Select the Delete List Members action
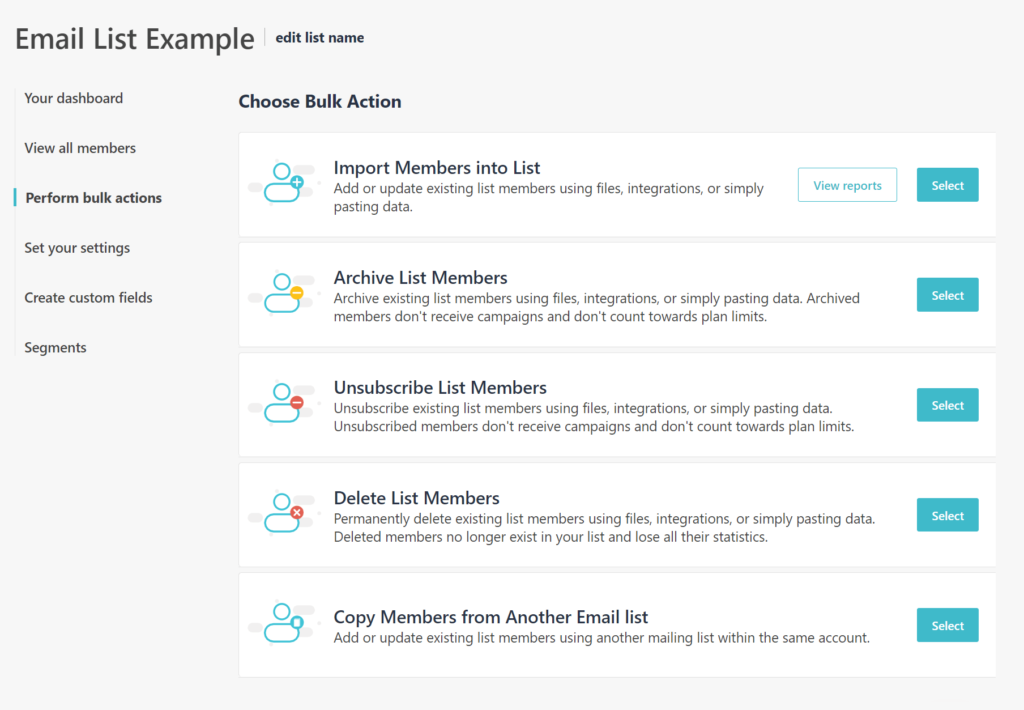The width and height of the screenshot is (1024, 710). point(947,514)
